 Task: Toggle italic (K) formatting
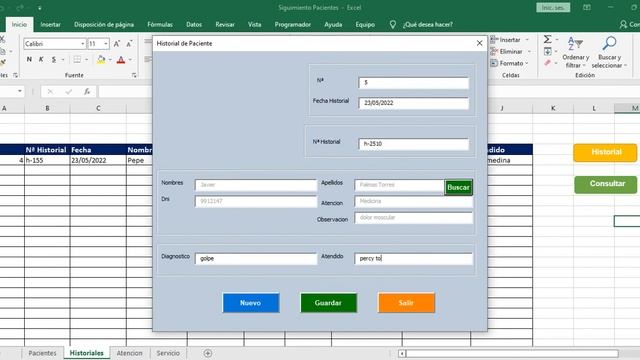[x=41, y=60]
